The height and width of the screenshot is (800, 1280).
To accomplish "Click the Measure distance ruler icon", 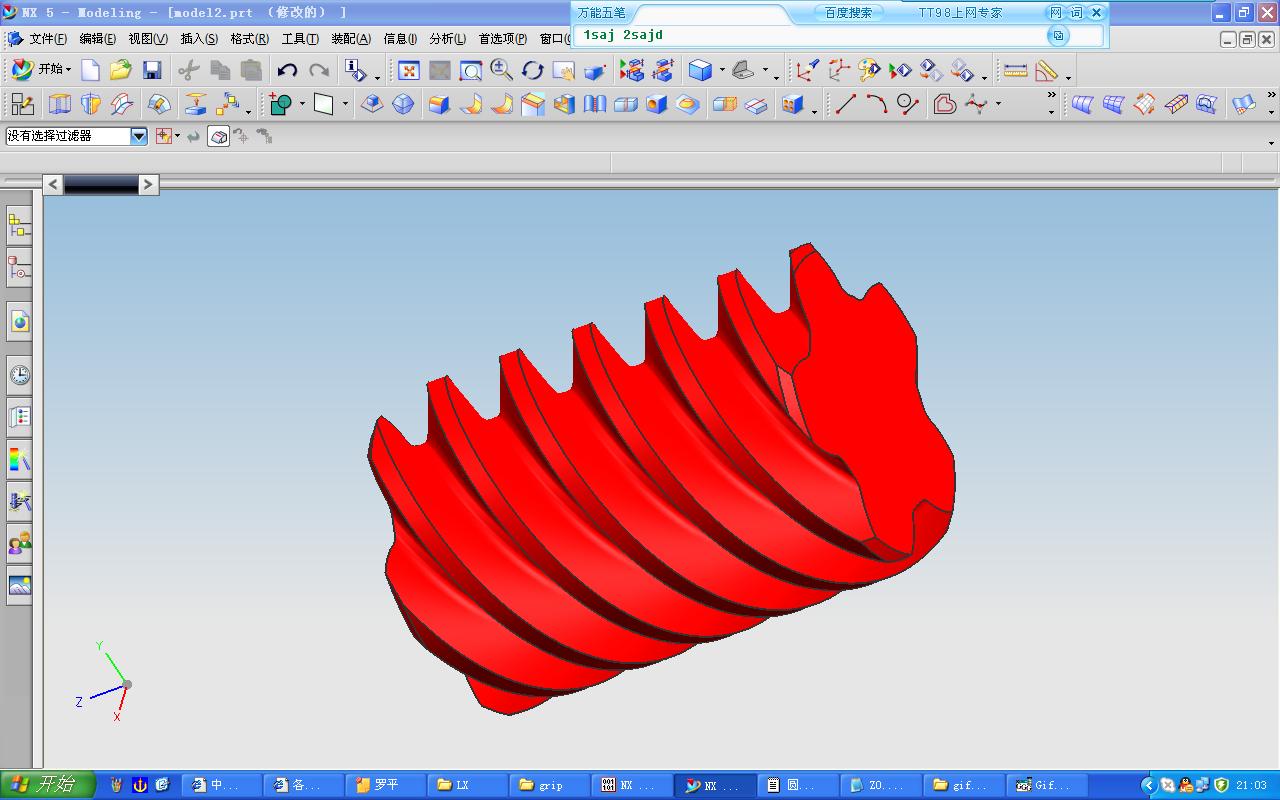I will click(1015, 70).
